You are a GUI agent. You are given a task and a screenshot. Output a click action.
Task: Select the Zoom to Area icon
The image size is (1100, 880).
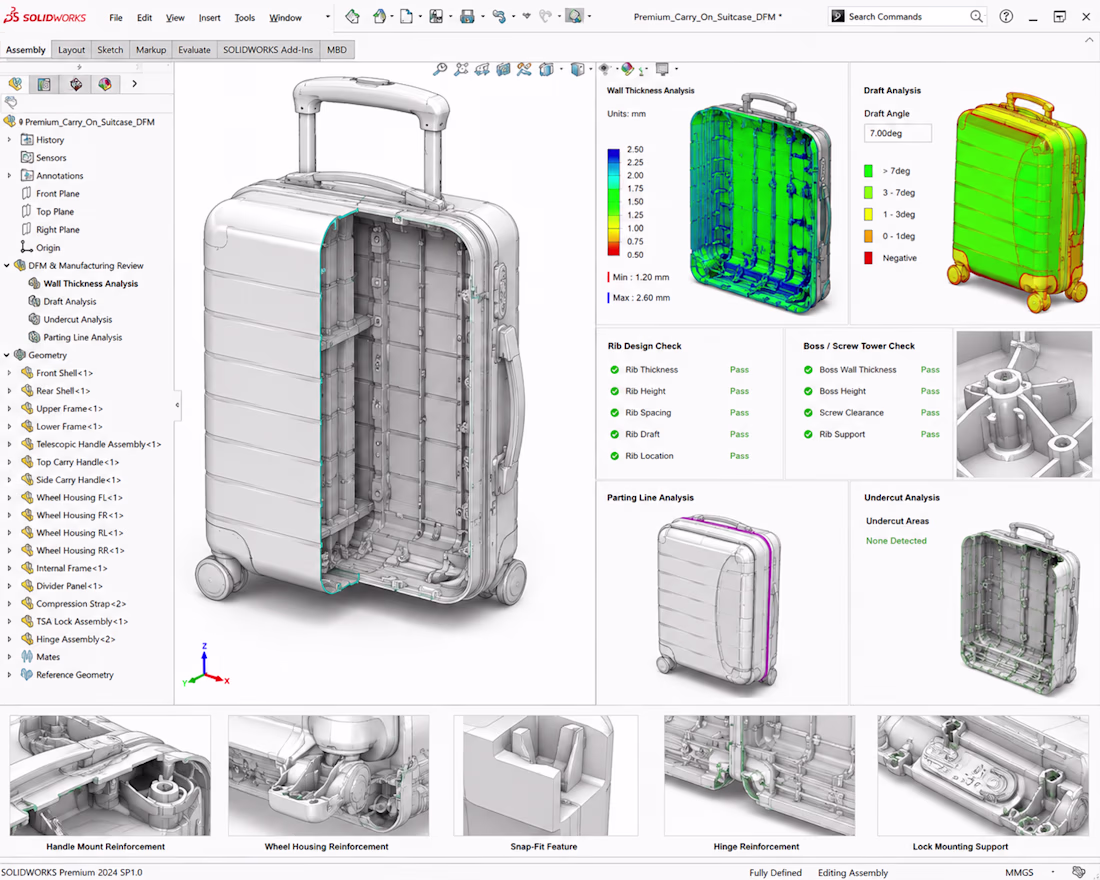click(461, 69)
